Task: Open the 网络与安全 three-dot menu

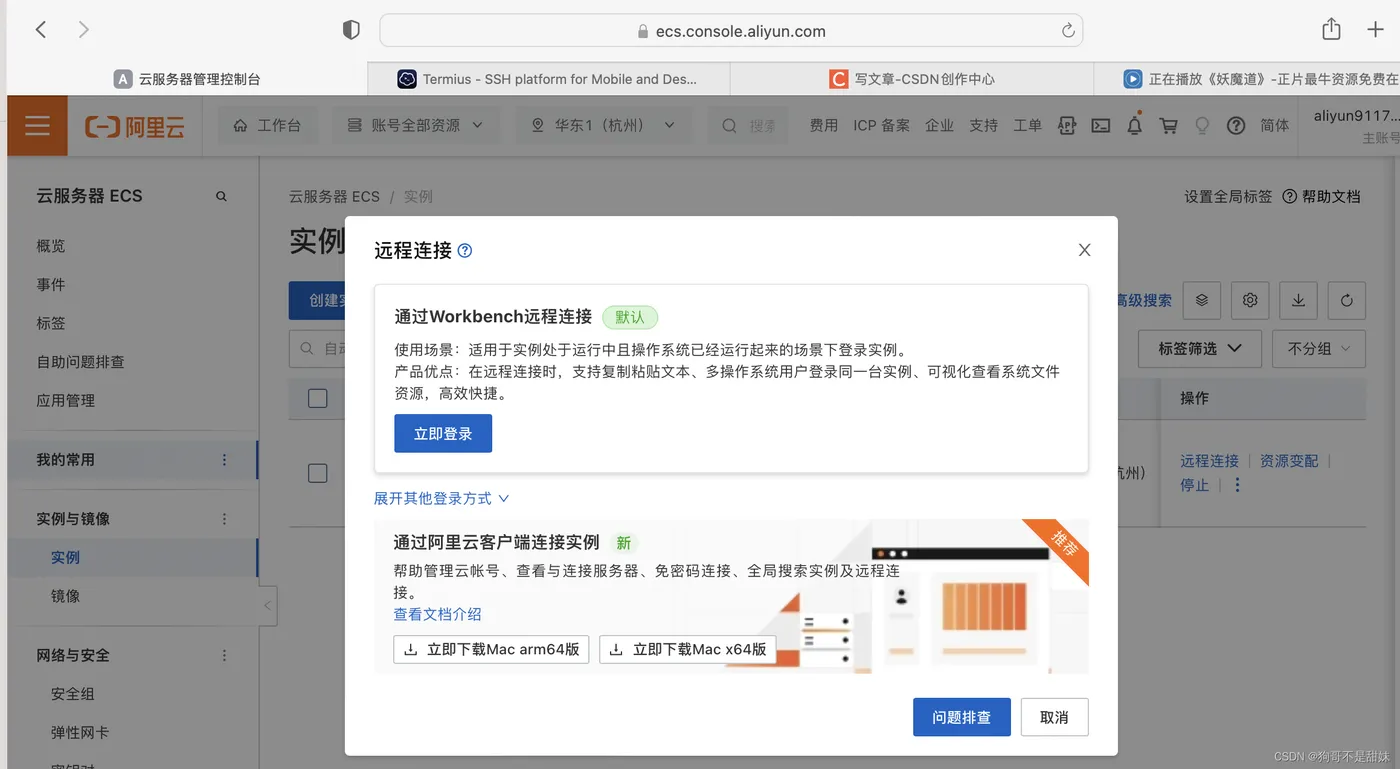Action: click(224, 656)
